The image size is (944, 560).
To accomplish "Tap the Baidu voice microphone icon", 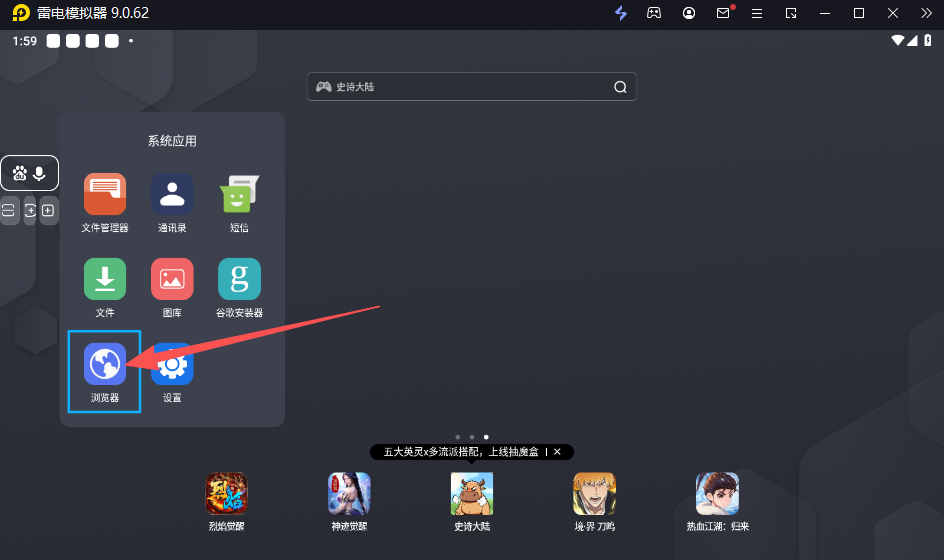I will [39, 173].
